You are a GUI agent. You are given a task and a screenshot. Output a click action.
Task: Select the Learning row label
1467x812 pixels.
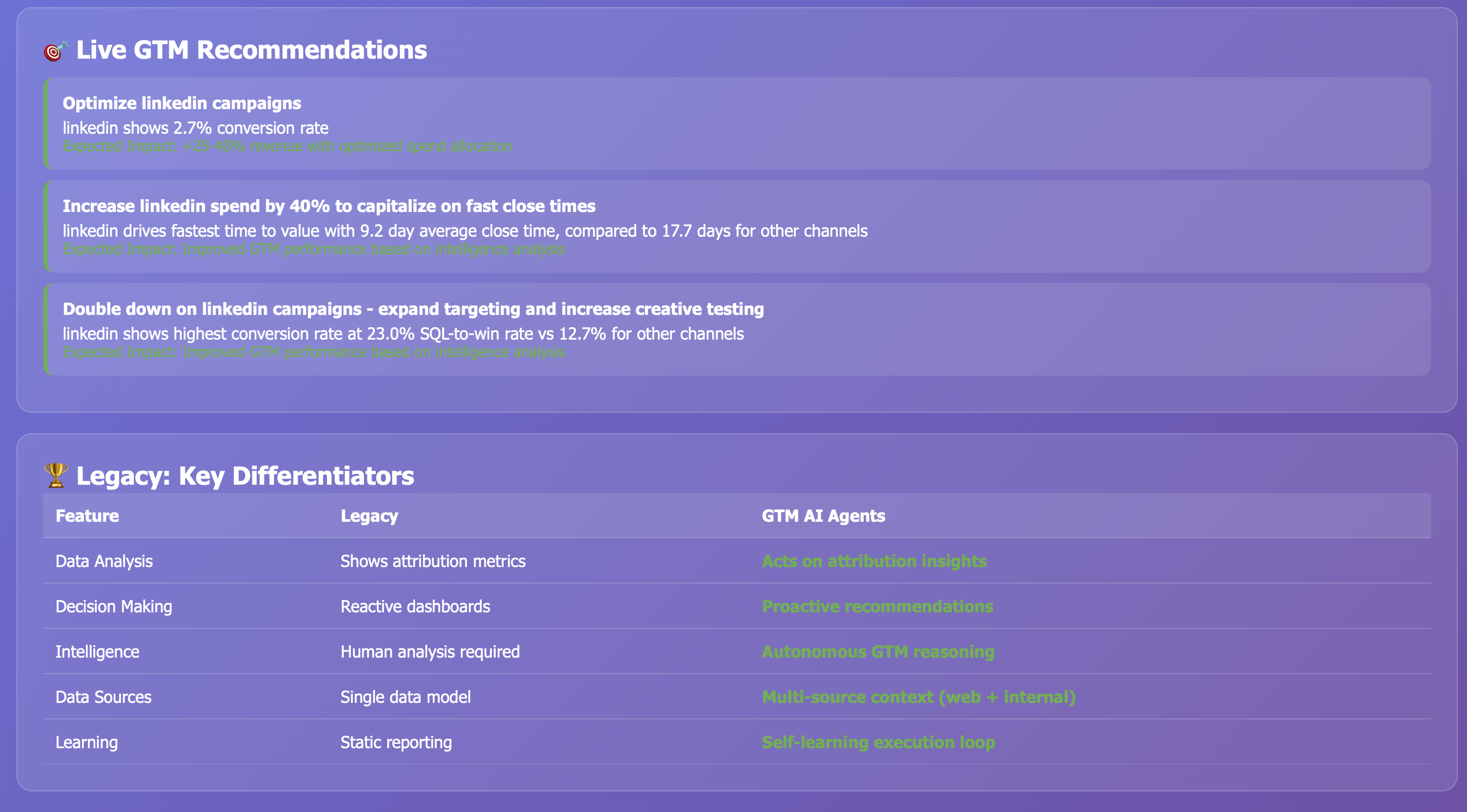86,743
